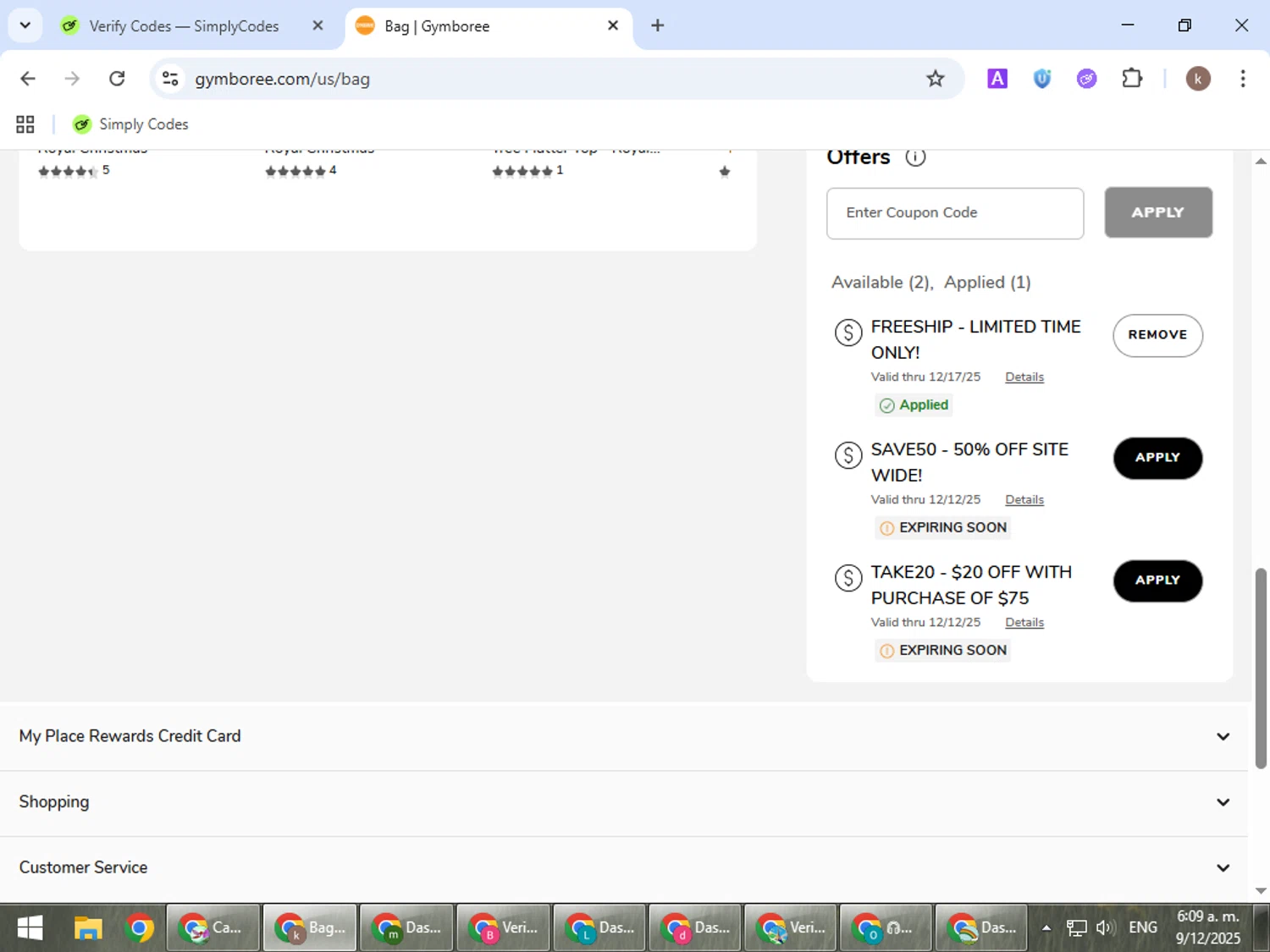
Task: Click the scrollbar up arrow
Action: (1261, 160)
